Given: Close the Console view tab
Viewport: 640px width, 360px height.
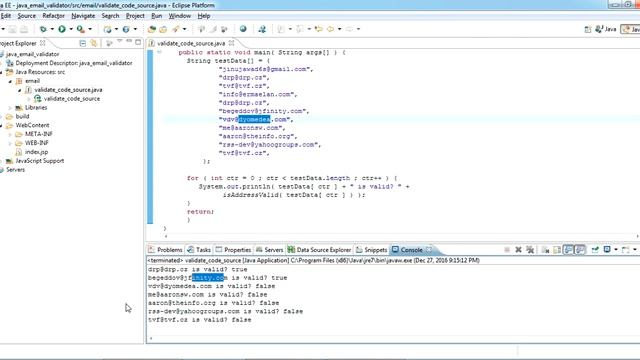Looking at the screenshot, I should [429, 249].
